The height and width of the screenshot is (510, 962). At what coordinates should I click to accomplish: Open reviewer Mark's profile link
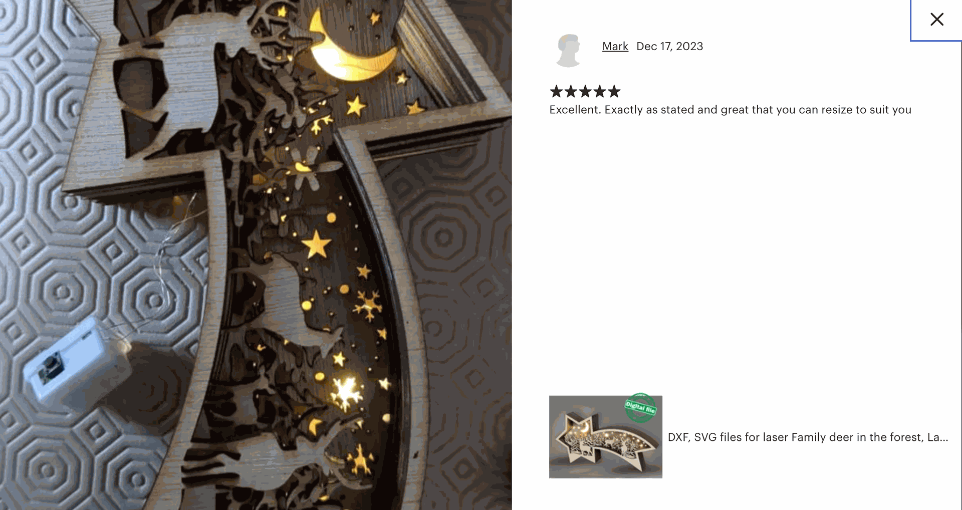(x=615, y=46)
